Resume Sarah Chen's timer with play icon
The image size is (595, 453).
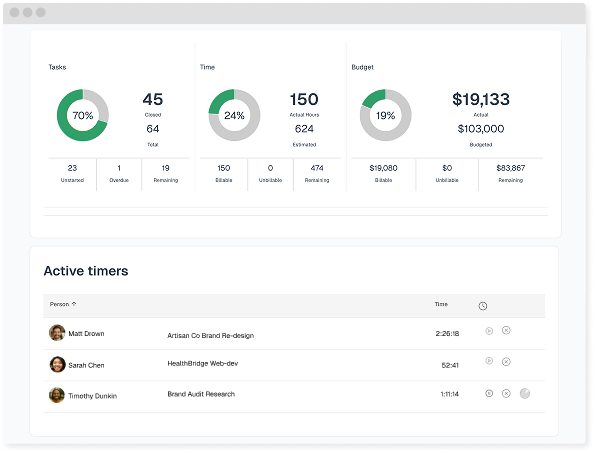489,361
